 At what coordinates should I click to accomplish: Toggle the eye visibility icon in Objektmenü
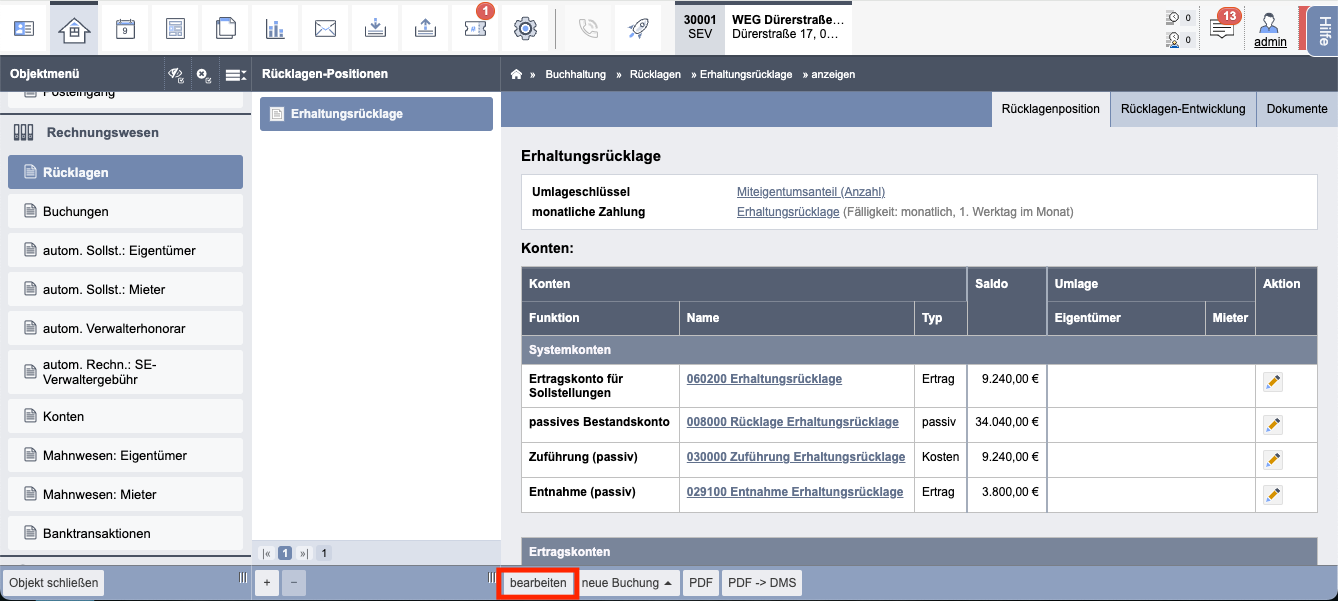(176, 74)
